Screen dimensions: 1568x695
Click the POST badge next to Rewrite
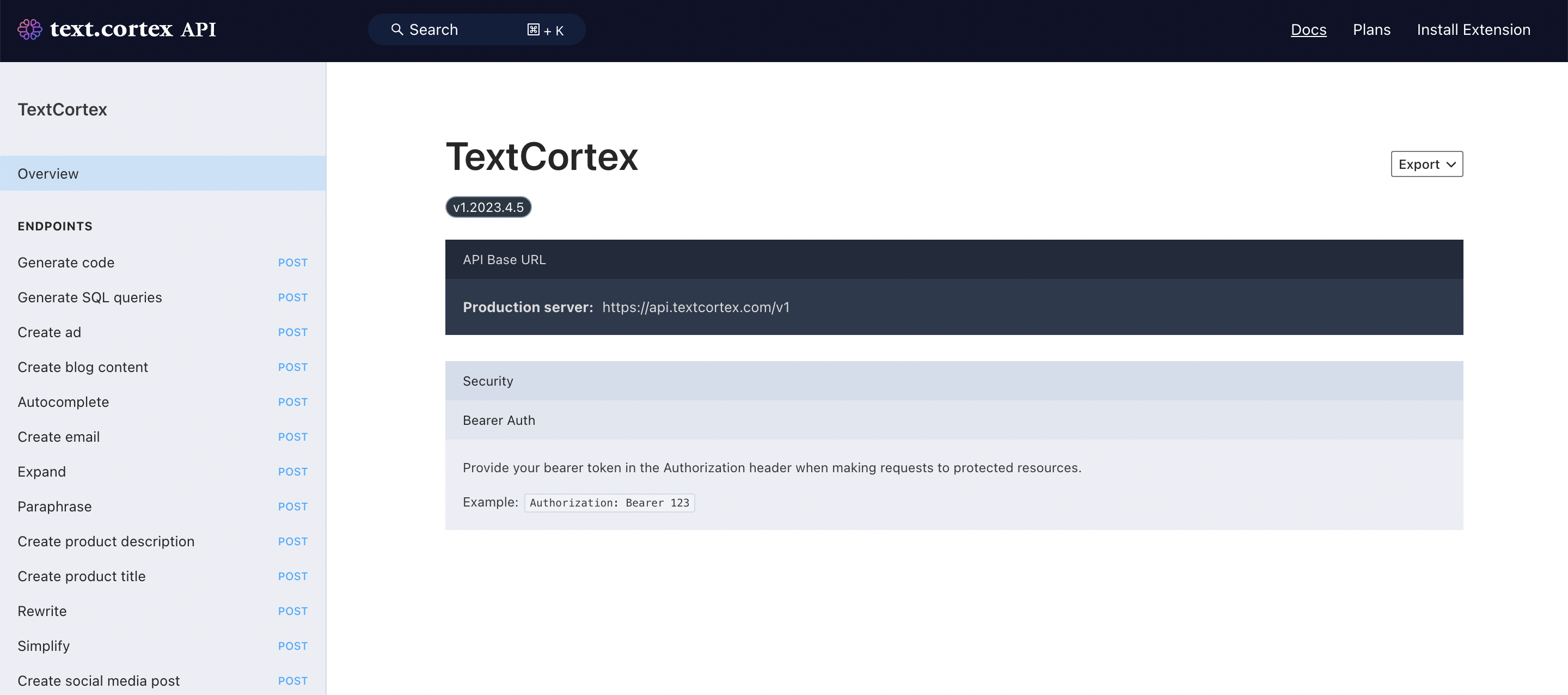[293, 611]
